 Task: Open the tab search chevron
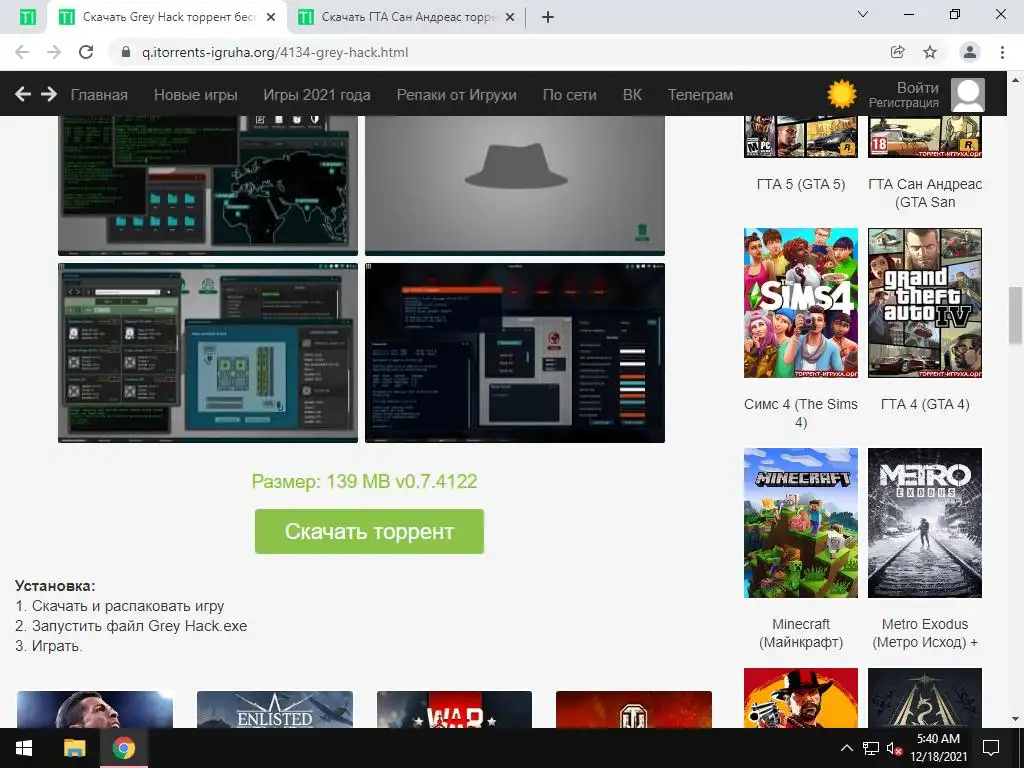(863, 14)
